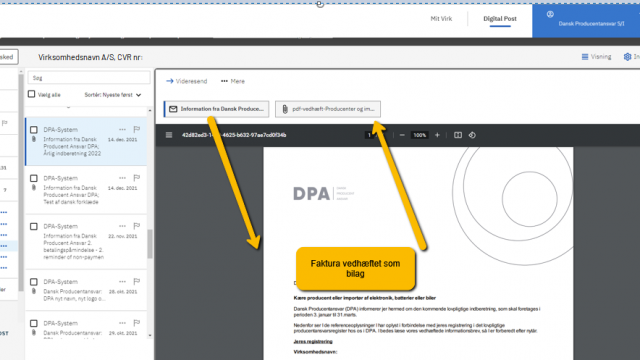
Task: Open the 'pdf-vedhæft-Producenter og im...' attachment
Action: pos(328,109)
